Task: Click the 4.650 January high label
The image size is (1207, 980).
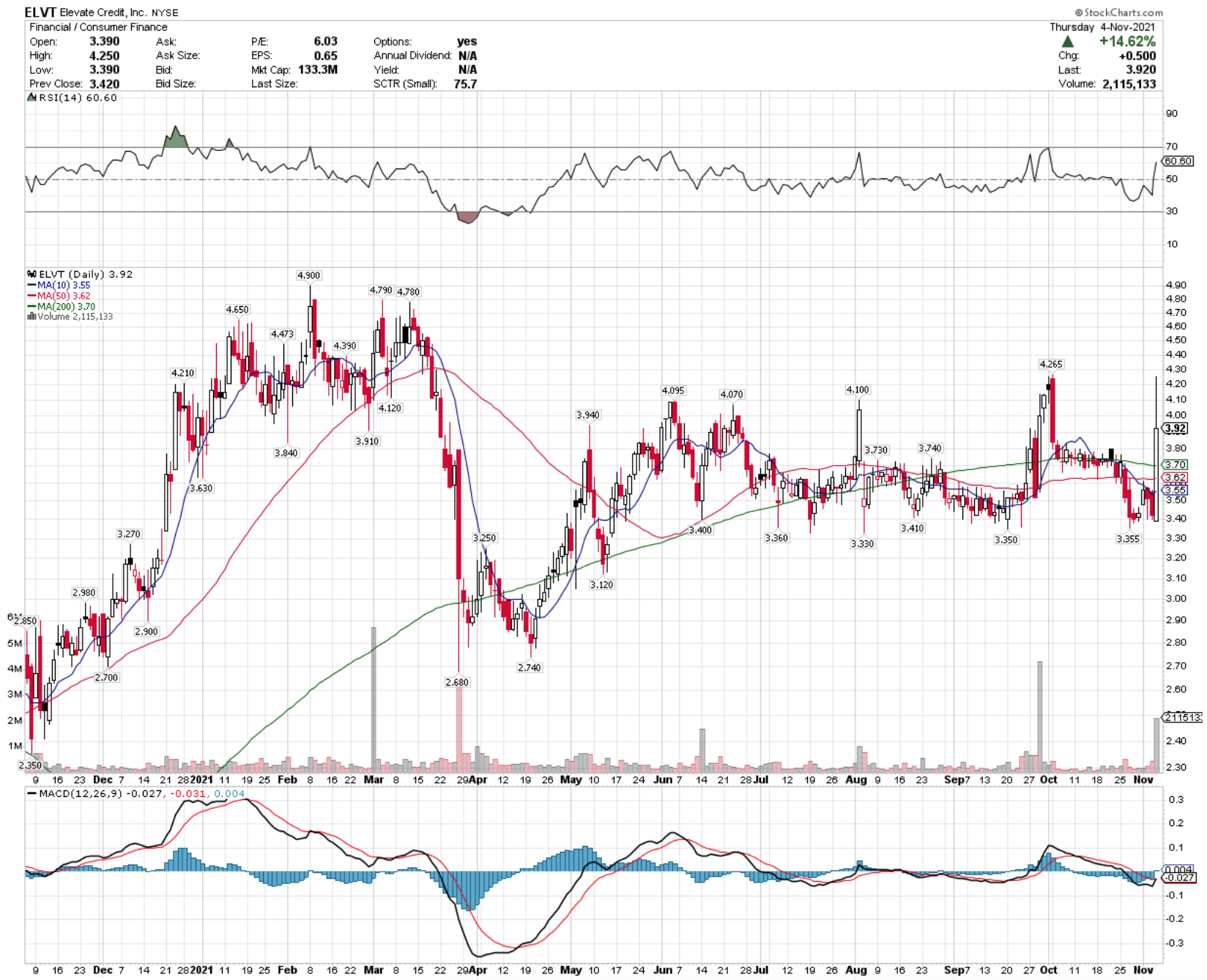Action: [x=237, y=310]
